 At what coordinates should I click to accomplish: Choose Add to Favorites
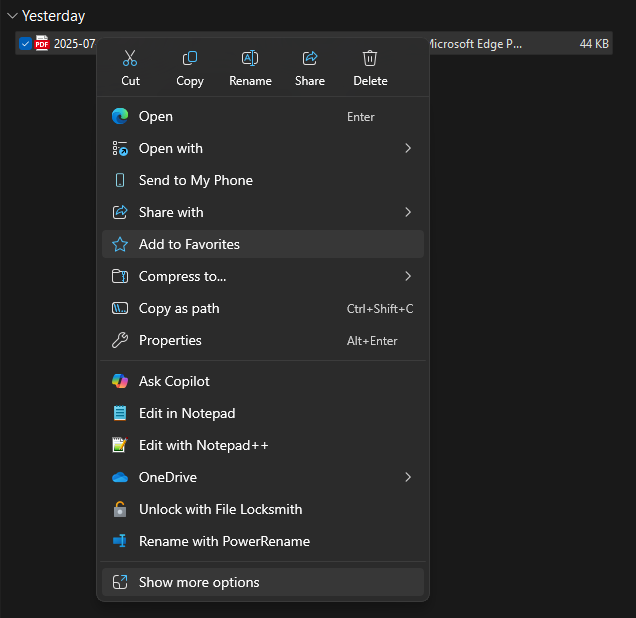pyautogui.click(x=263, y=244)
